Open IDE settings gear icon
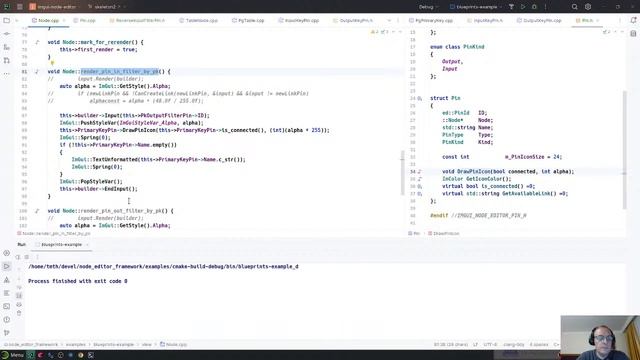The width and height of the screenshot is (640, 360). (588, 7)
